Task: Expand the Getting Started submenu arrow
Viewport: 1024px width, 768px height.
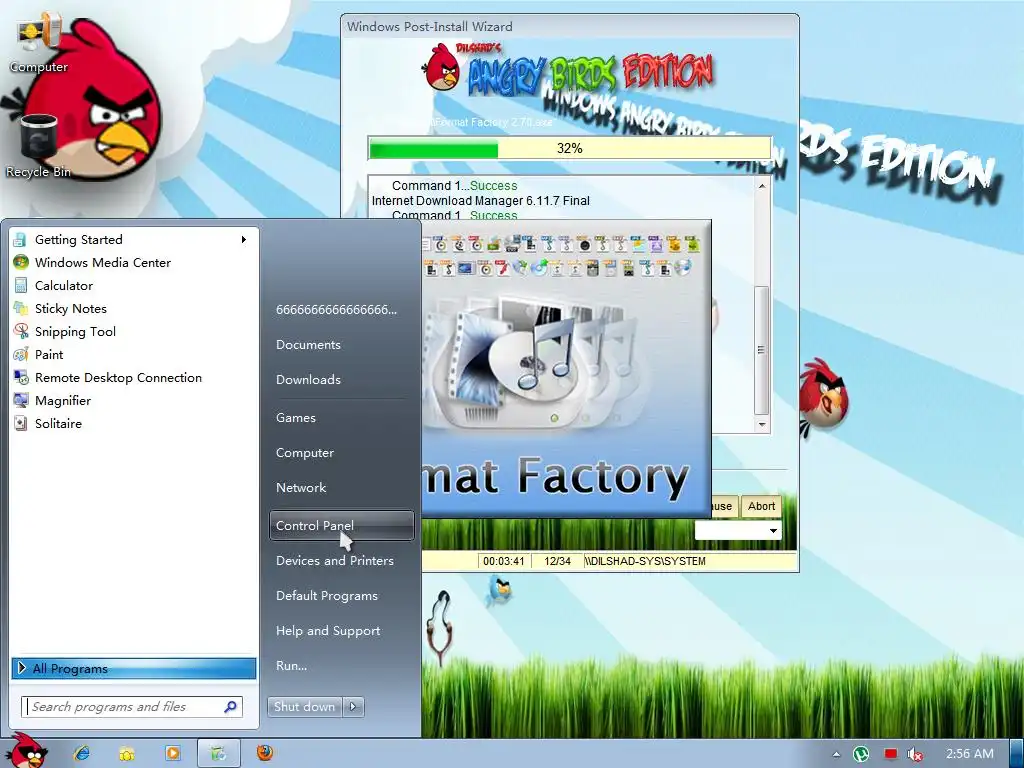Action: (x=244, y=240)
